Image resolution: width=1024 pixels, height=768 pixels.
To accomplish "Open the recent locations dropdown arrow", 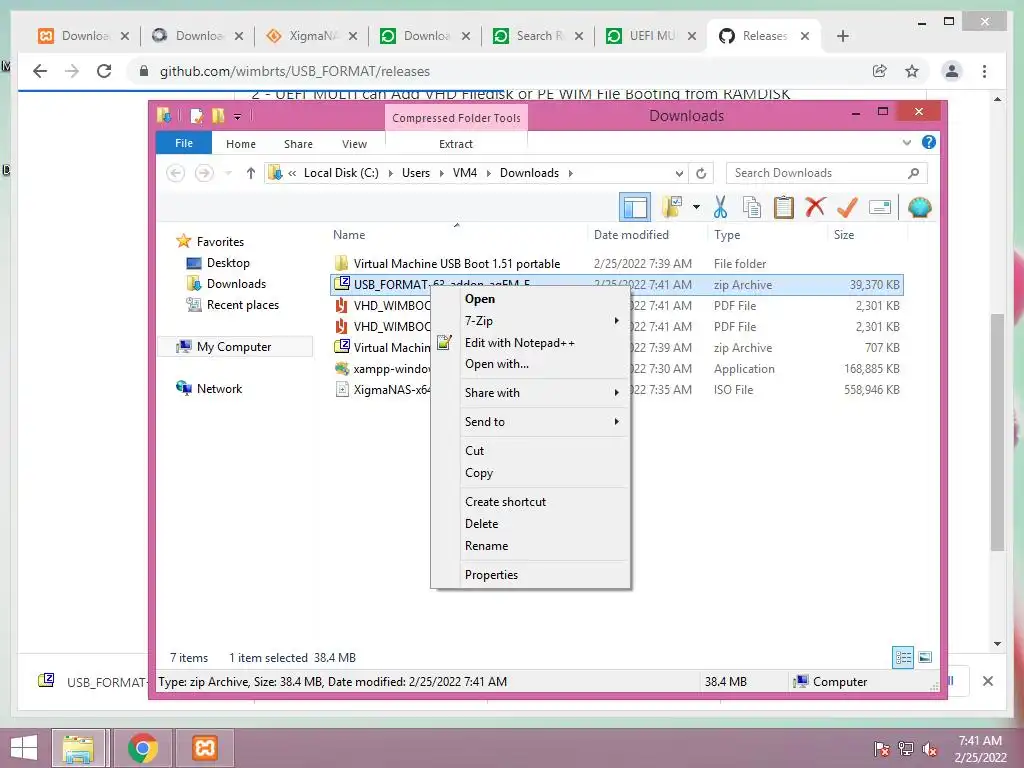I will click(x=228, y=173).
